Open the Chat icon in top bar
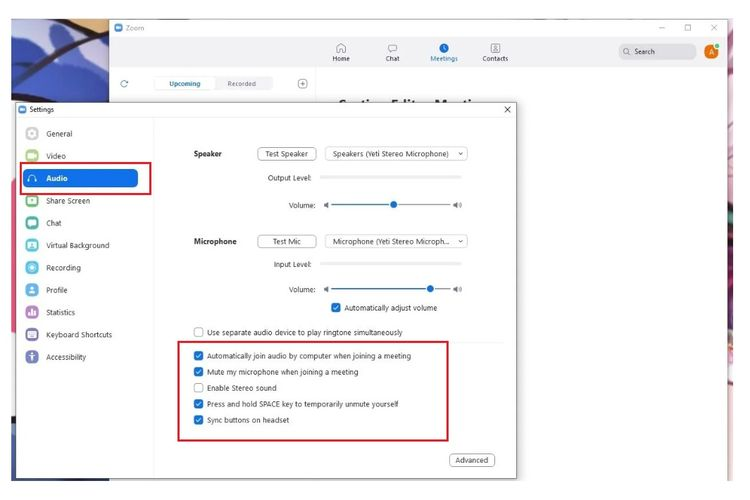 (x=393, y=51)
